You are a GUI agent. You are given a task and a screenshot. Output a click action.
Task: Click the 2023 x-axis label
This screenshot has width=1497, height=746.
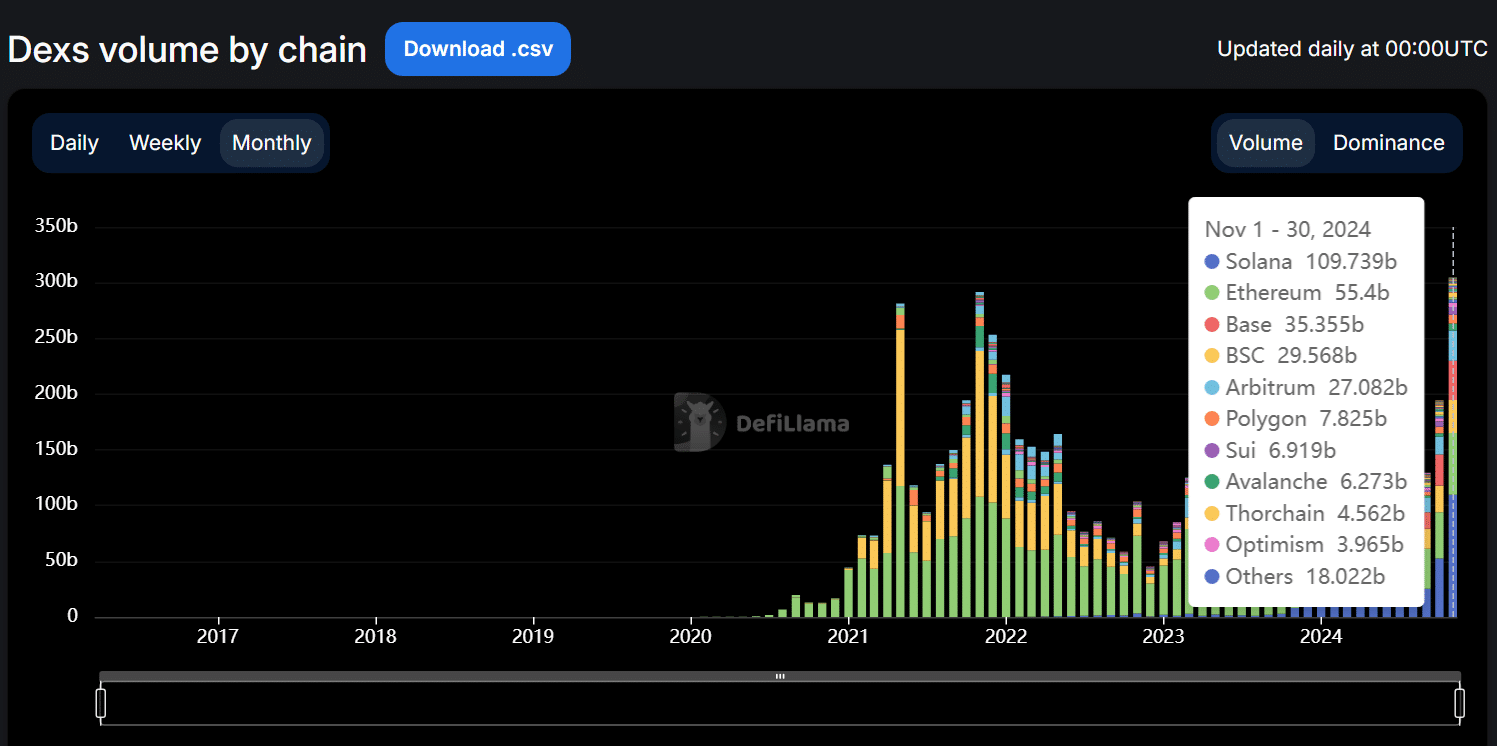click(1164, 636)
